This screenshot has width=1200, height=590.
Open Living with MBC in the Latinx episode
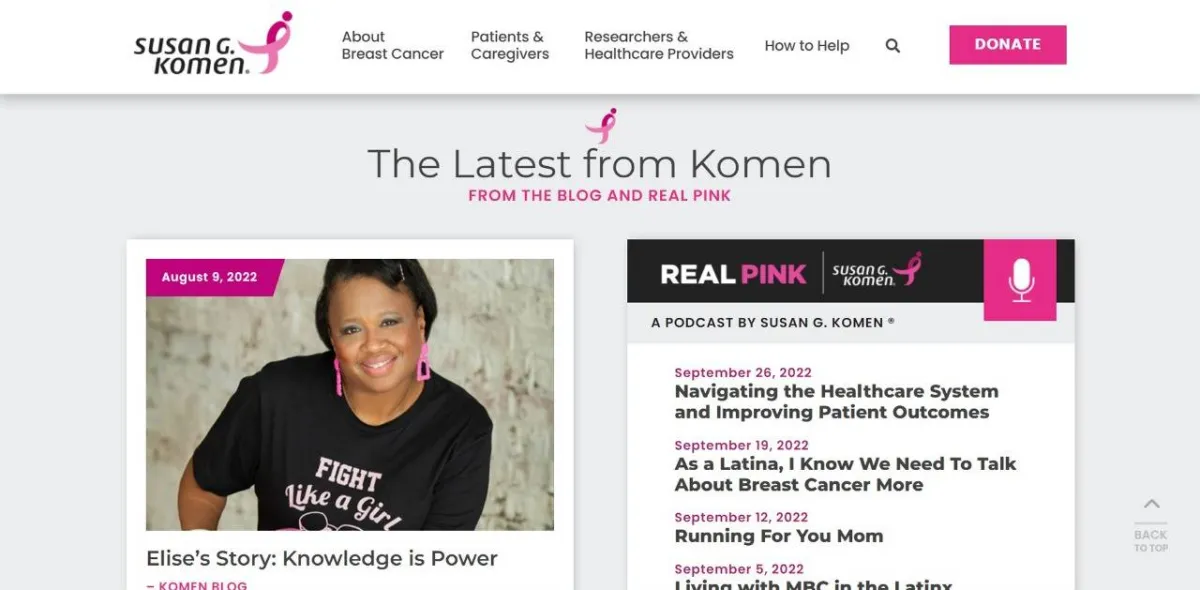(813, 584)
